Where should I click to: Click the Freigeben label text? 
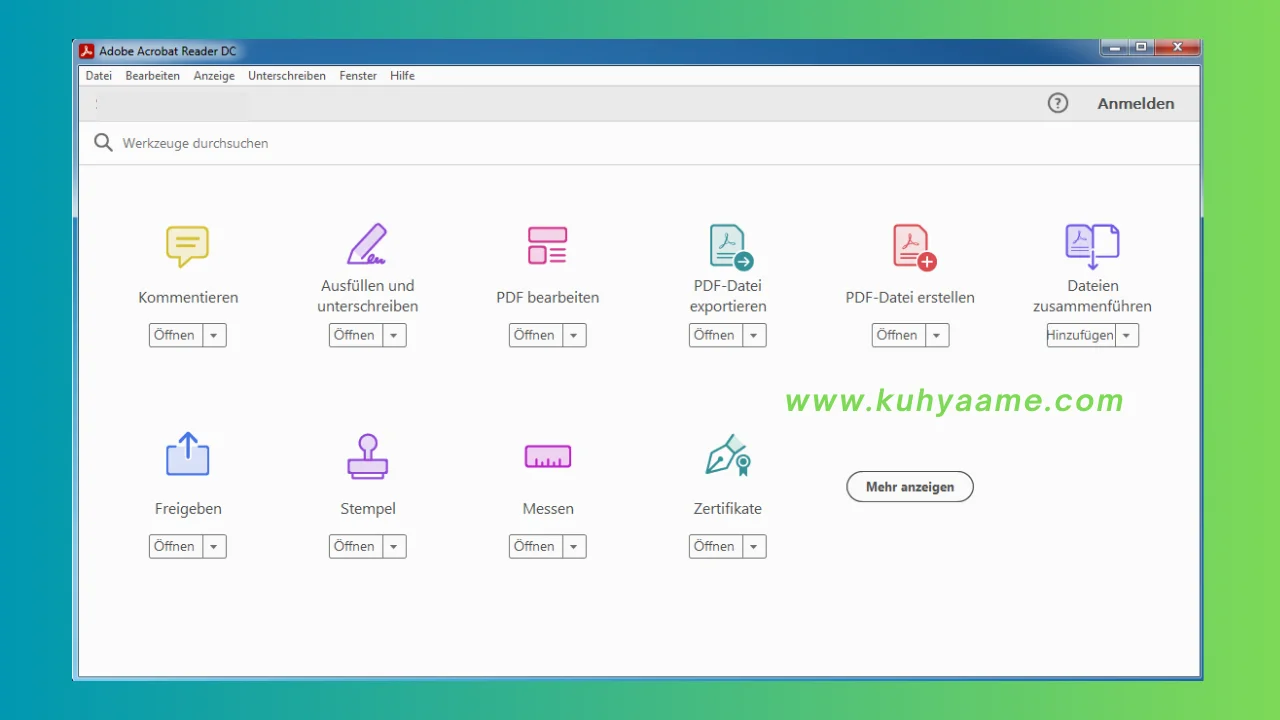(x=188, y=508)
